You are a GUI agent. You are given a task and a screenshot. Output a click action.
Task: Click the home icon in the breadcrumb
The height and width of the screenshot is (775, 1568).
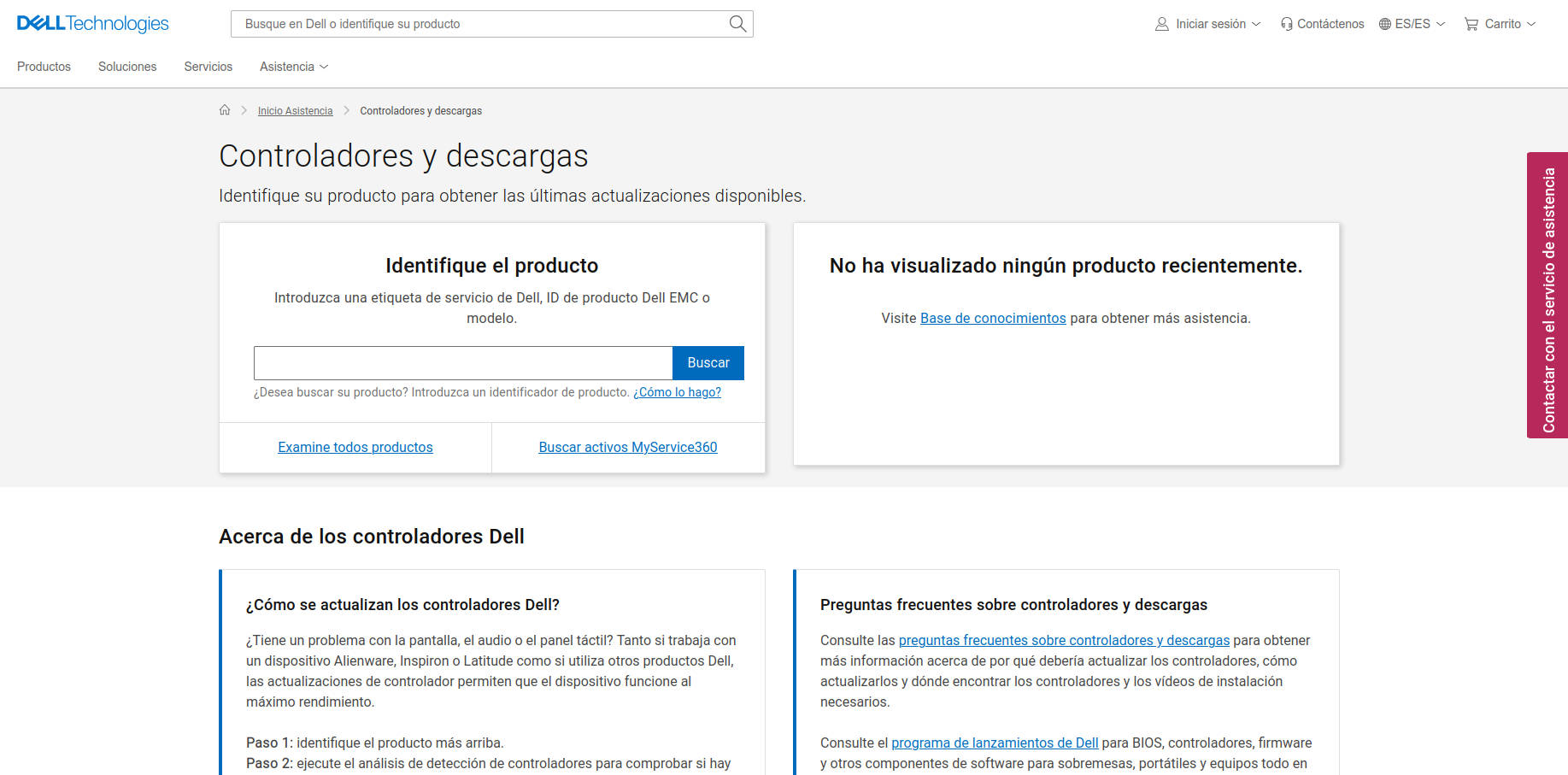pyautogui.click(x=225, y=110)
